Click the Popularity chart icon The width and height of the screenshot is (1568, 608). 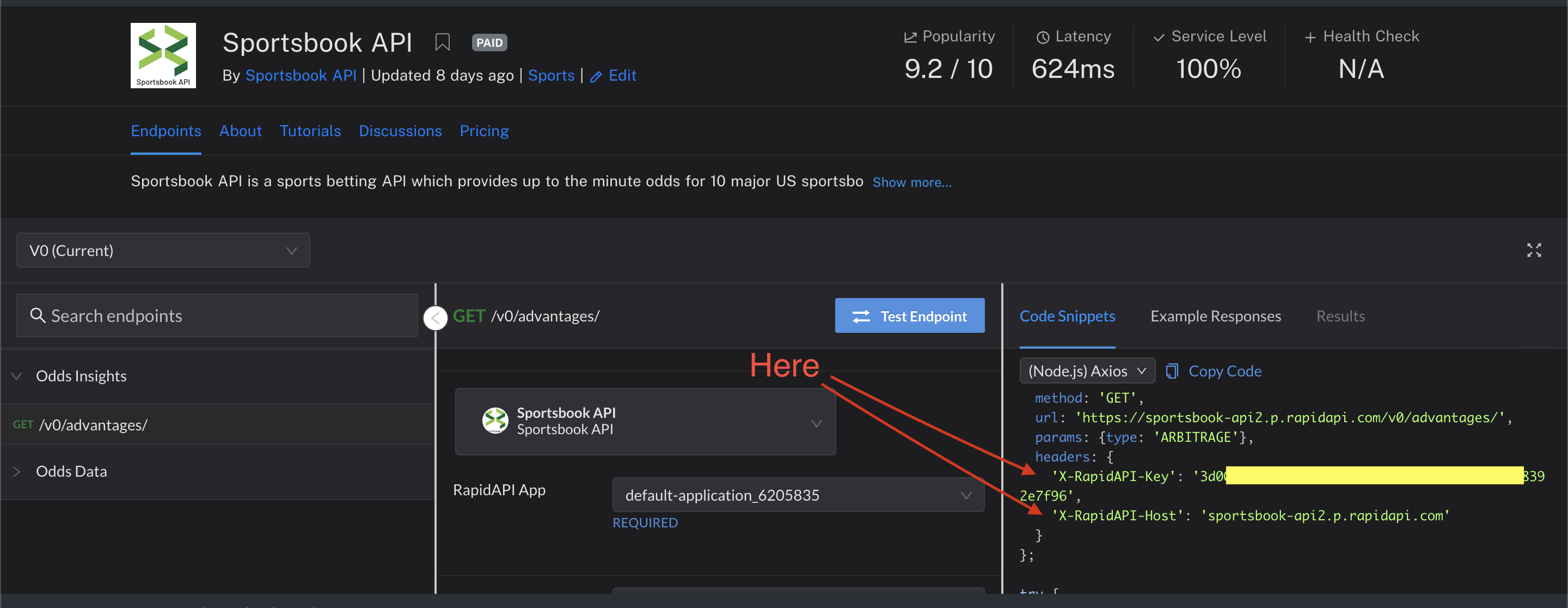tap(910, 37)
